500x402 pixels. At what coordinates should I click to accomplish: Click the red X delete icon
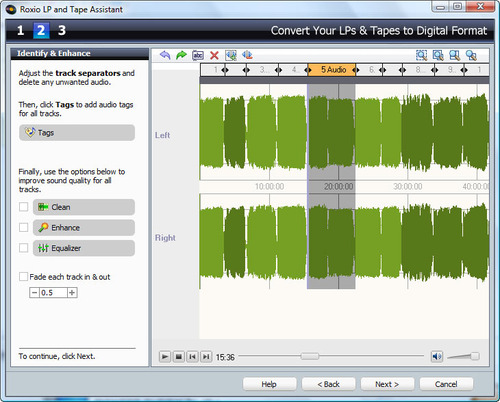(214, 55)
